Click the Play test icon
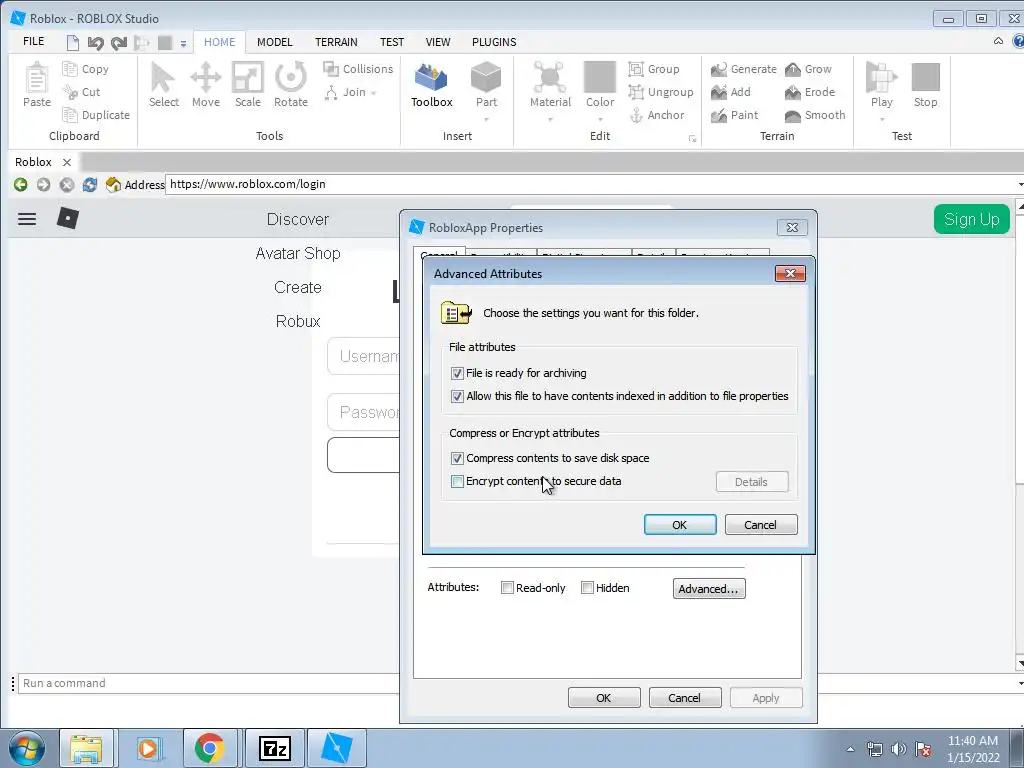Viewport: 1024px width, 768px height. click(x=881, y=78)
